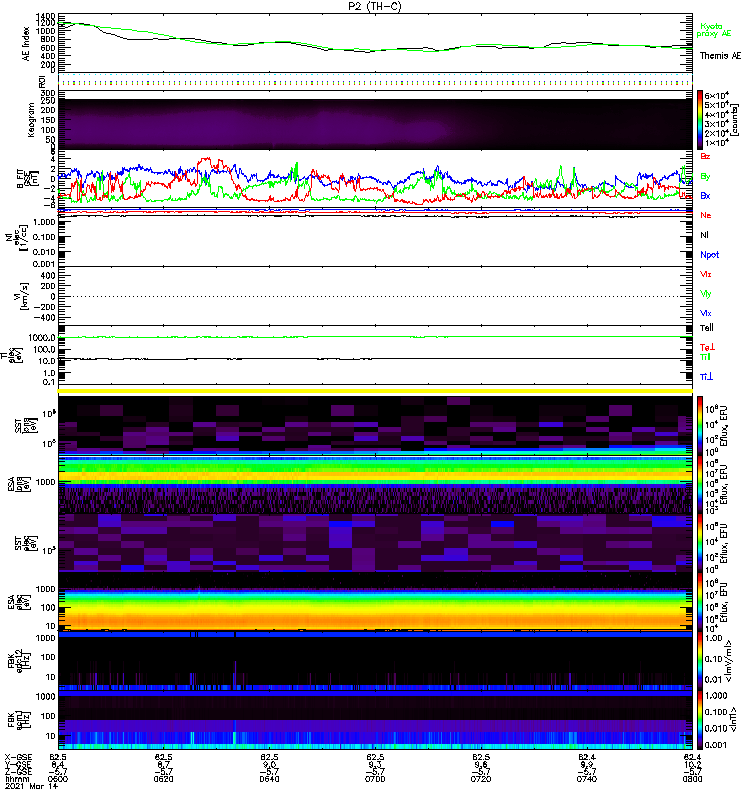This screenshot has height=800, width=750.
Task: Select the red Viz legend label
Action: [x=706, y=274]
